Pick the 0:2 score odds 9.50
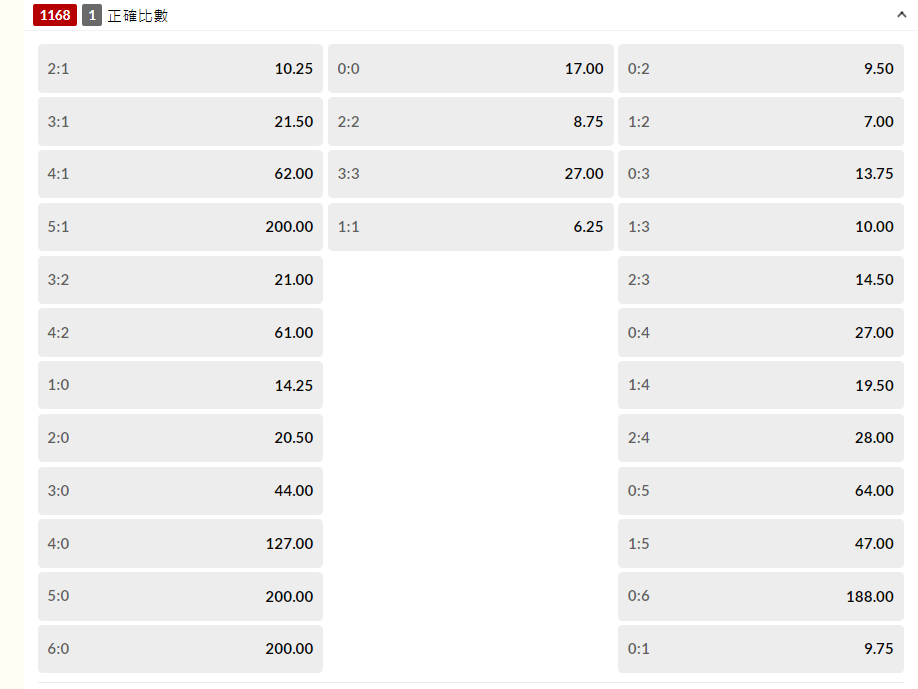The height and width of the screenshot is (689, 918). [760, 69]
